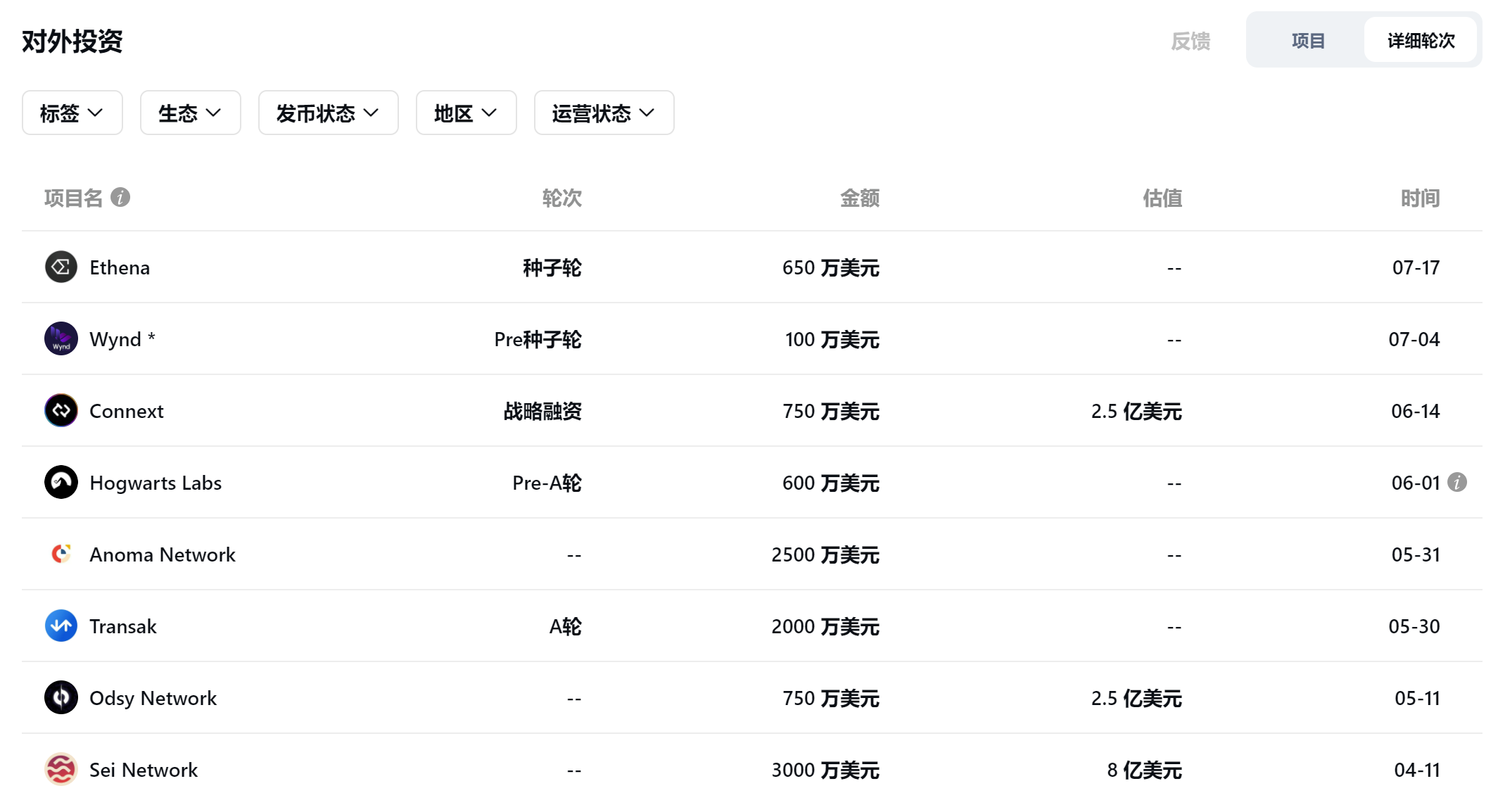Viewport: 1498px width, 812px height.
Task: Expand the 运营状态 filter dropdown
Action: click(604, 113)
